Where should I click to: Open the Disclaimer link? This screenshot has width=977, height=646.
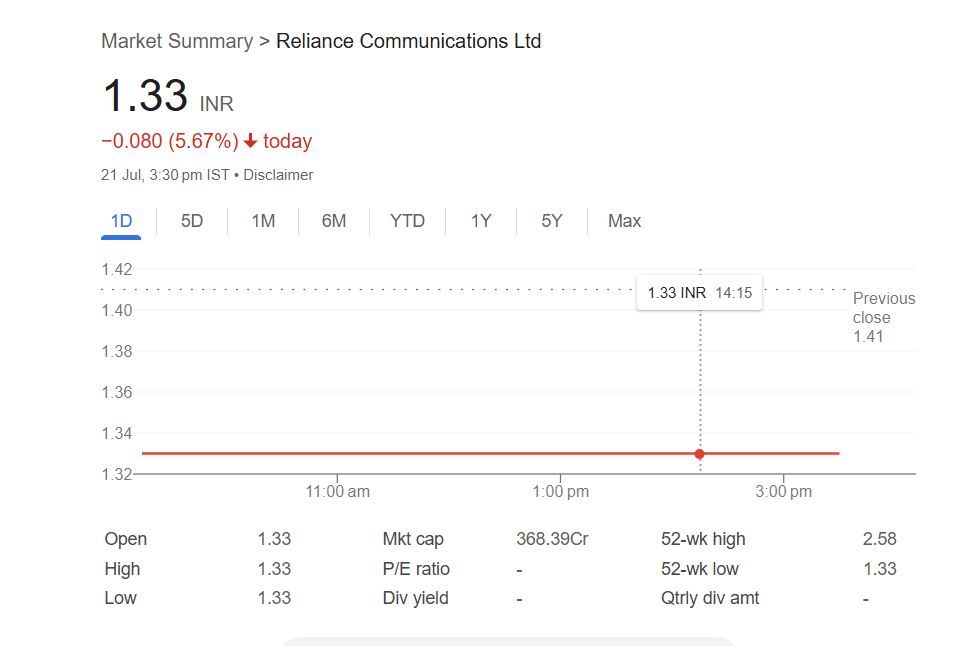point(278,175)
